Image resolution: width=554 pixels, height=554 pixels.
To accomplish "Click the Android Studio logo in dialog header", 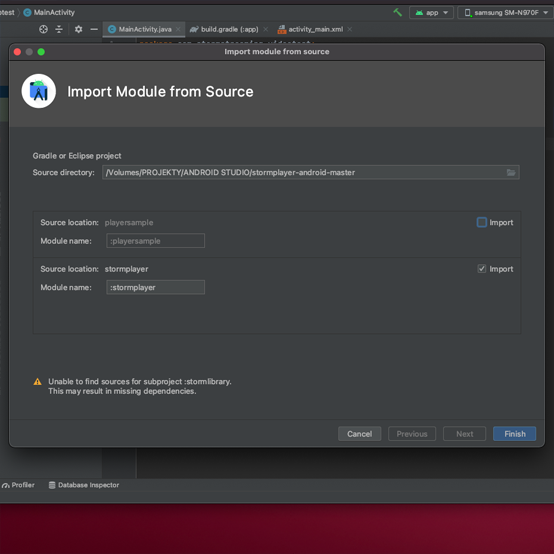I will point(39,91).
